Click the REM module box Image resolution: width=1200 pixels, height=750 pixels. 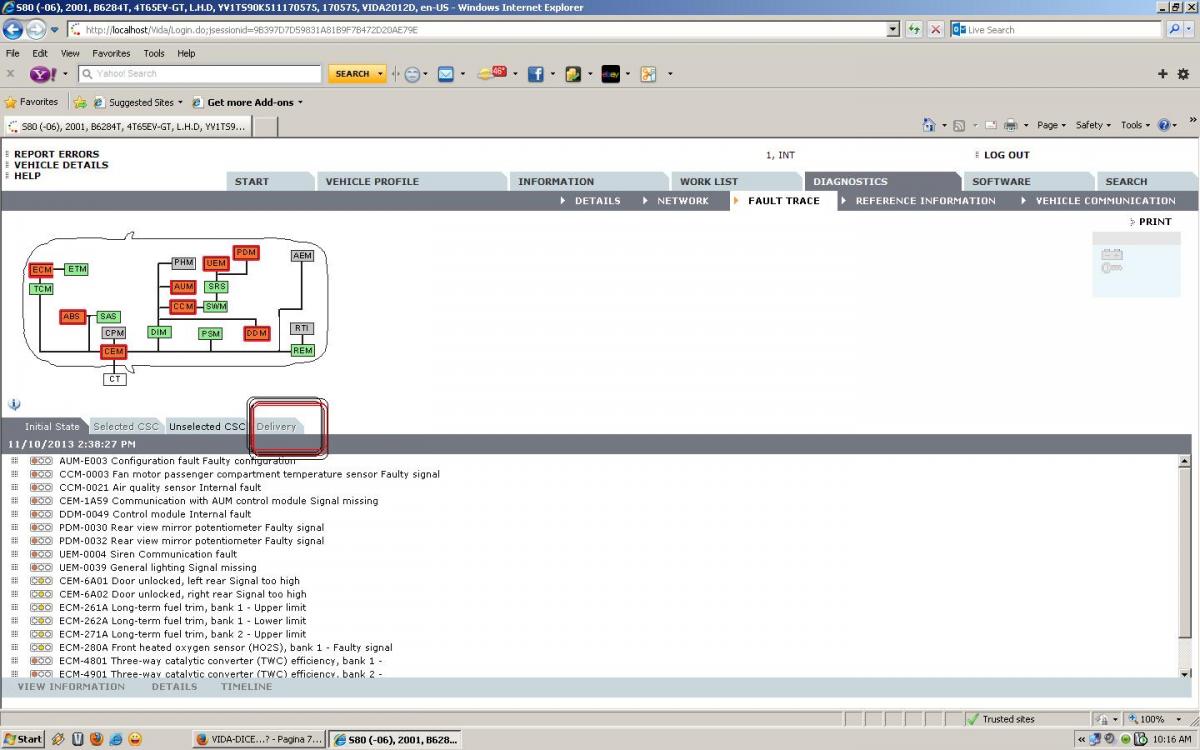click(x=303, y=351)
